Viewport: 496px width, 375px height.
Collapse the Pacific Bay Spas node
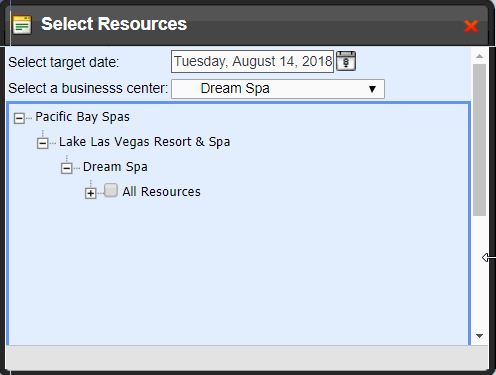(x=19, y=118)
